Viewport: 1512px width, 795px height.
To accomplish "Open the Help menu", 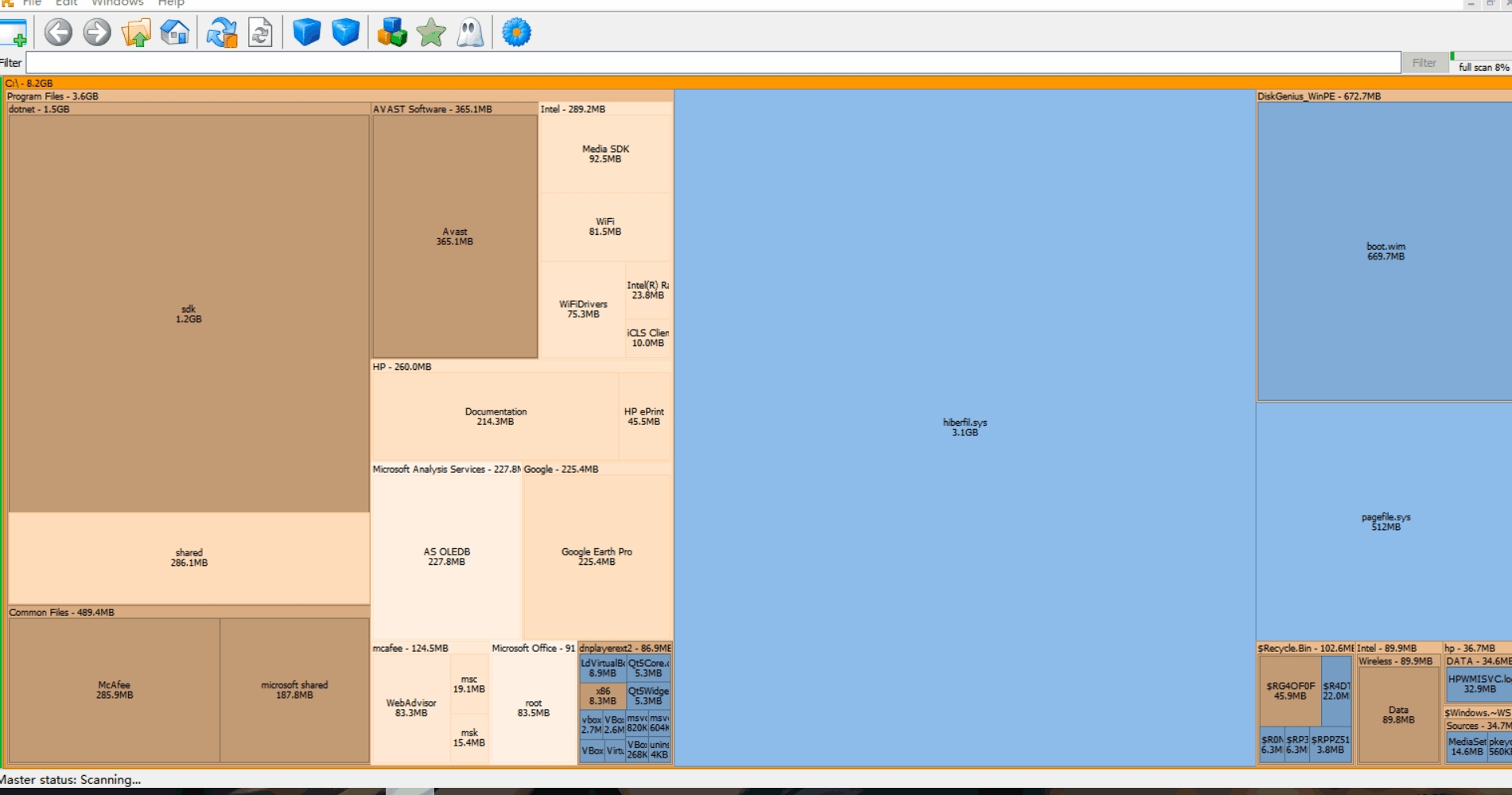I will click(171, 3).
